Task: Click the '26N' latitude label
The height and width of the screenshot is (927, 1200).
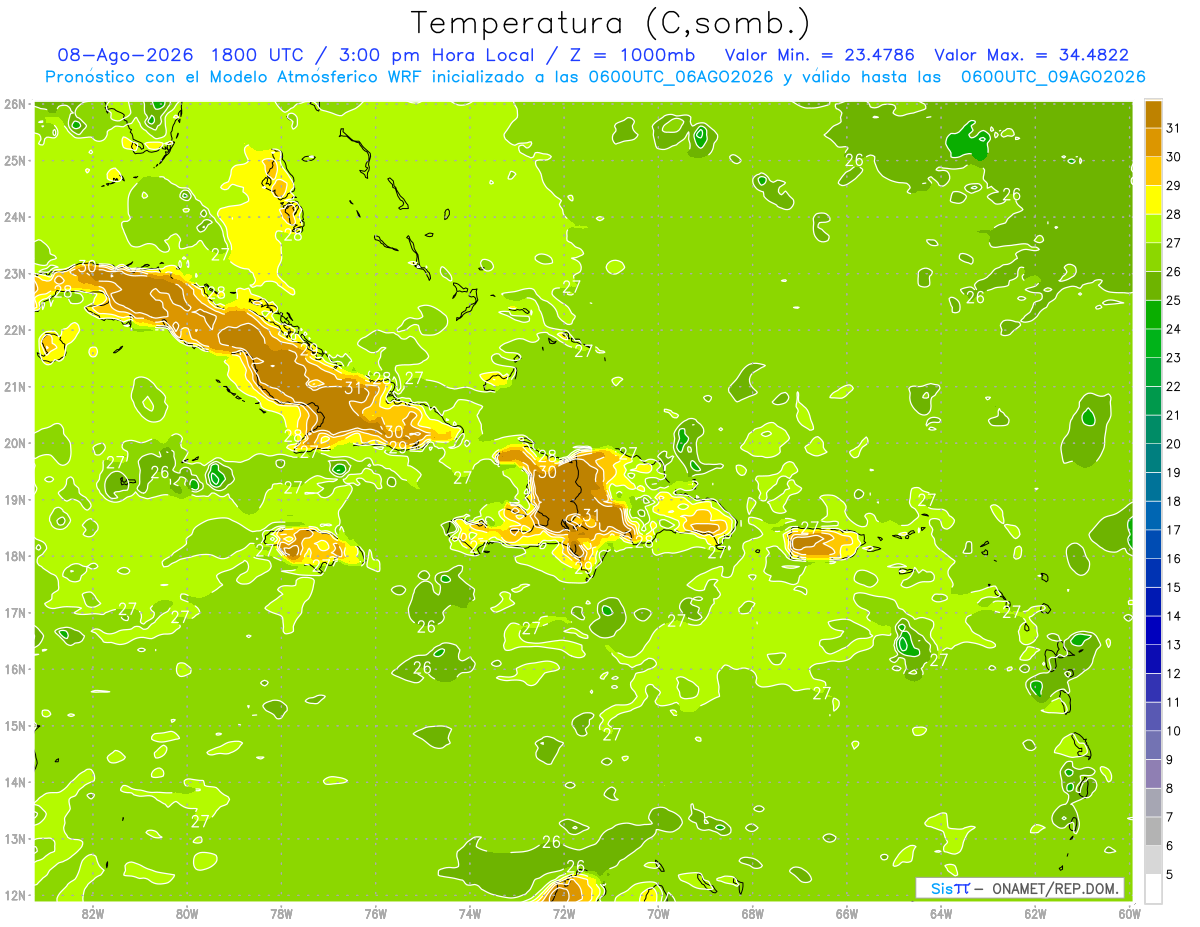Action: coord(15,104)
